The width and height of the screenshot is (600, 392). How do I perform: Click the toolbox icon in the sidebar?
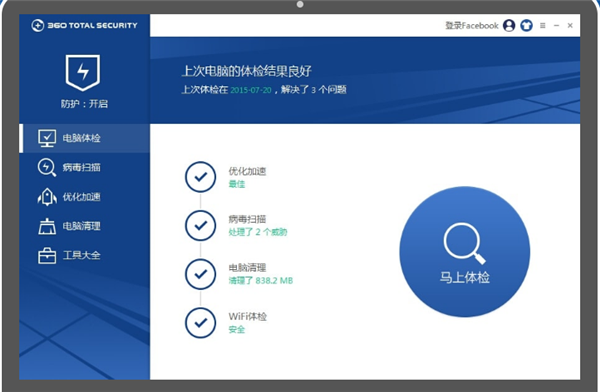point(47,255)
